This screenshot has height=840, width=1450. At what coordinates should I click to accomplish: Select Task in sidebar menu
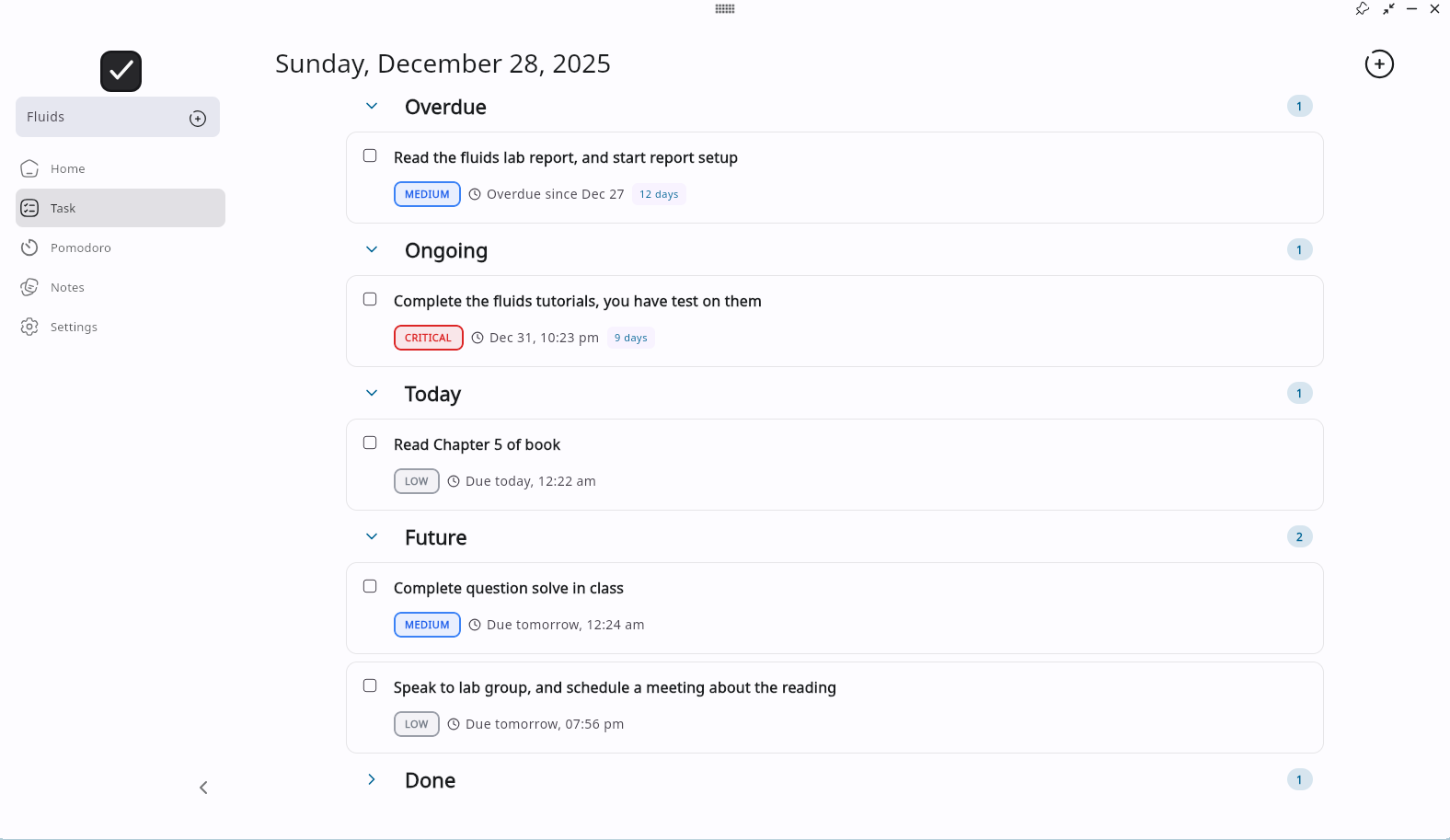click(121, 208)
